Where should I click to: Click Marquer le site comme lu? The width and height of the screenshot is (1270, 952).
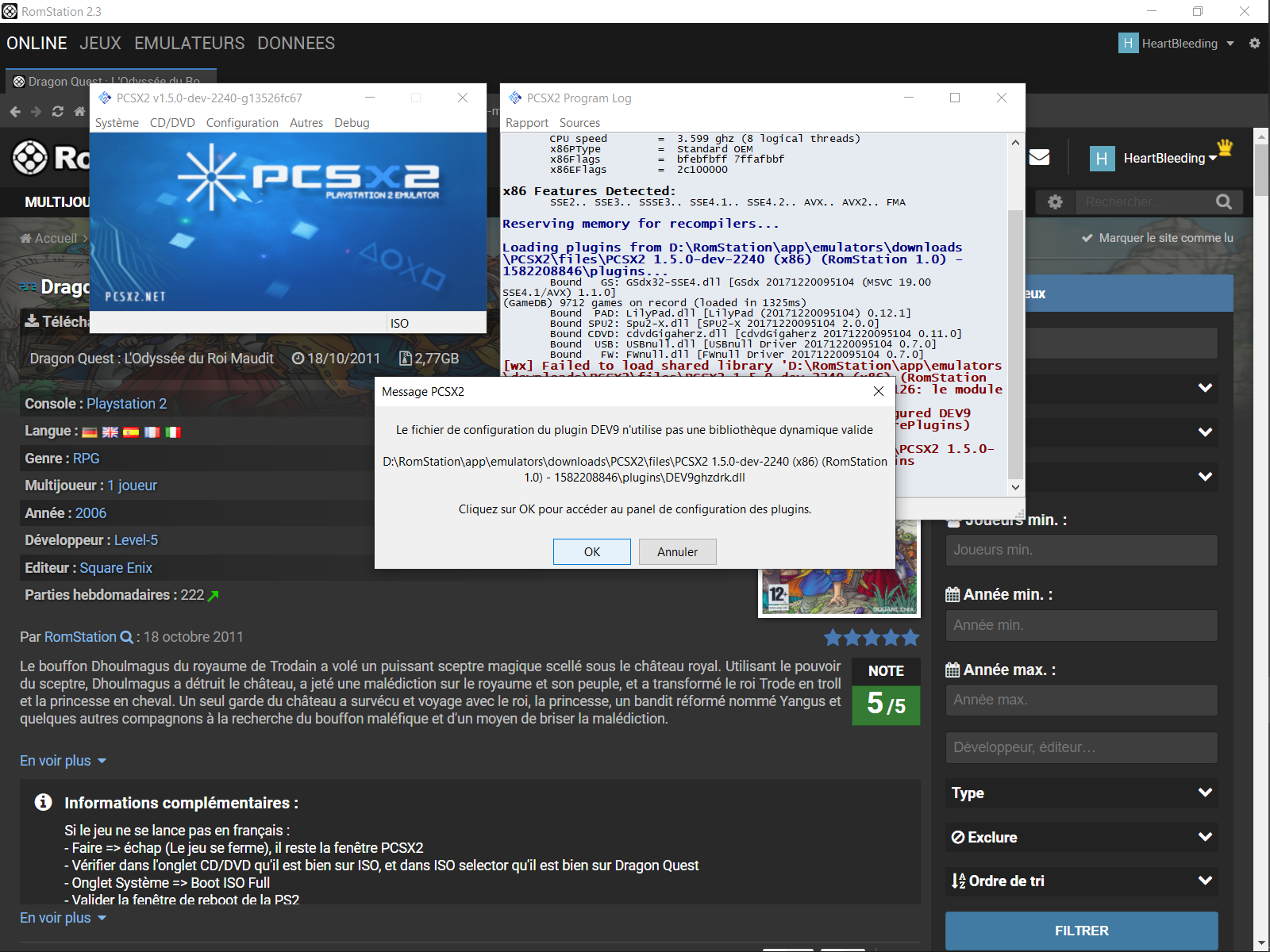coord(1157,238)
